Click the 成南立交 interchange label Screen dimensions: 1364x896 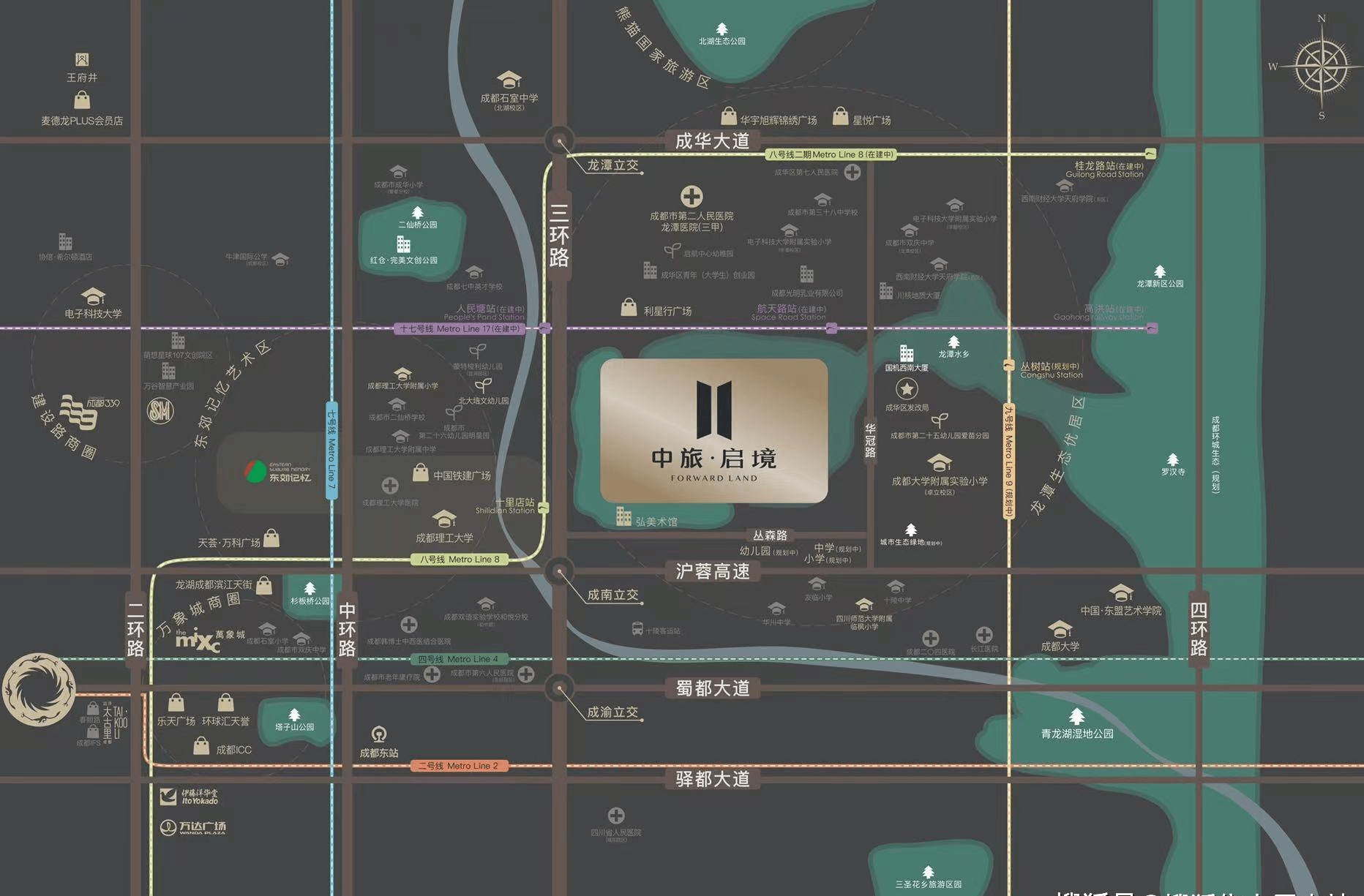pyautogui.click(x=613, y=595)
